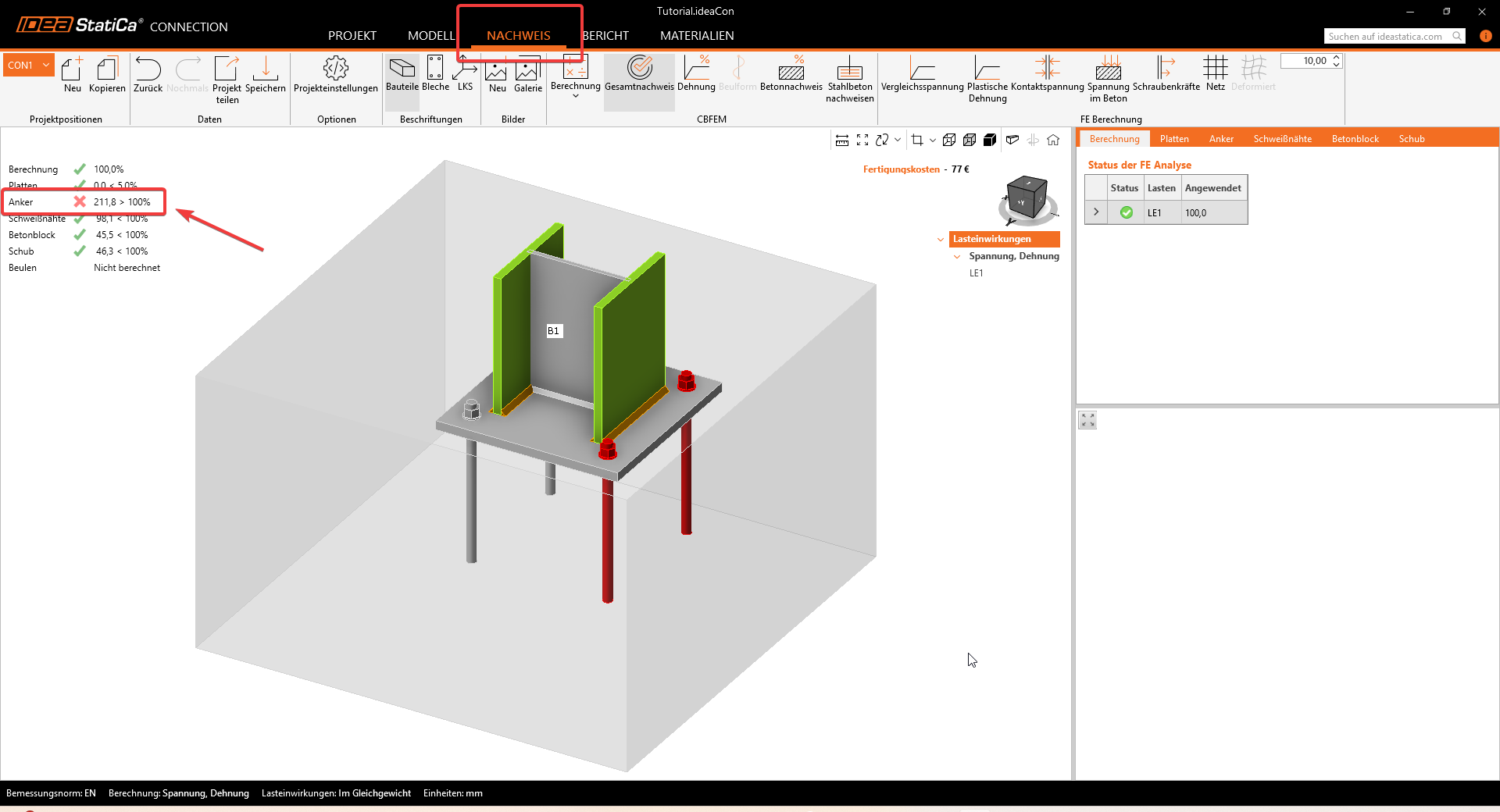Select LE1 under Spannung, Dehnung
1500x812 pixels.
[977, 273]
